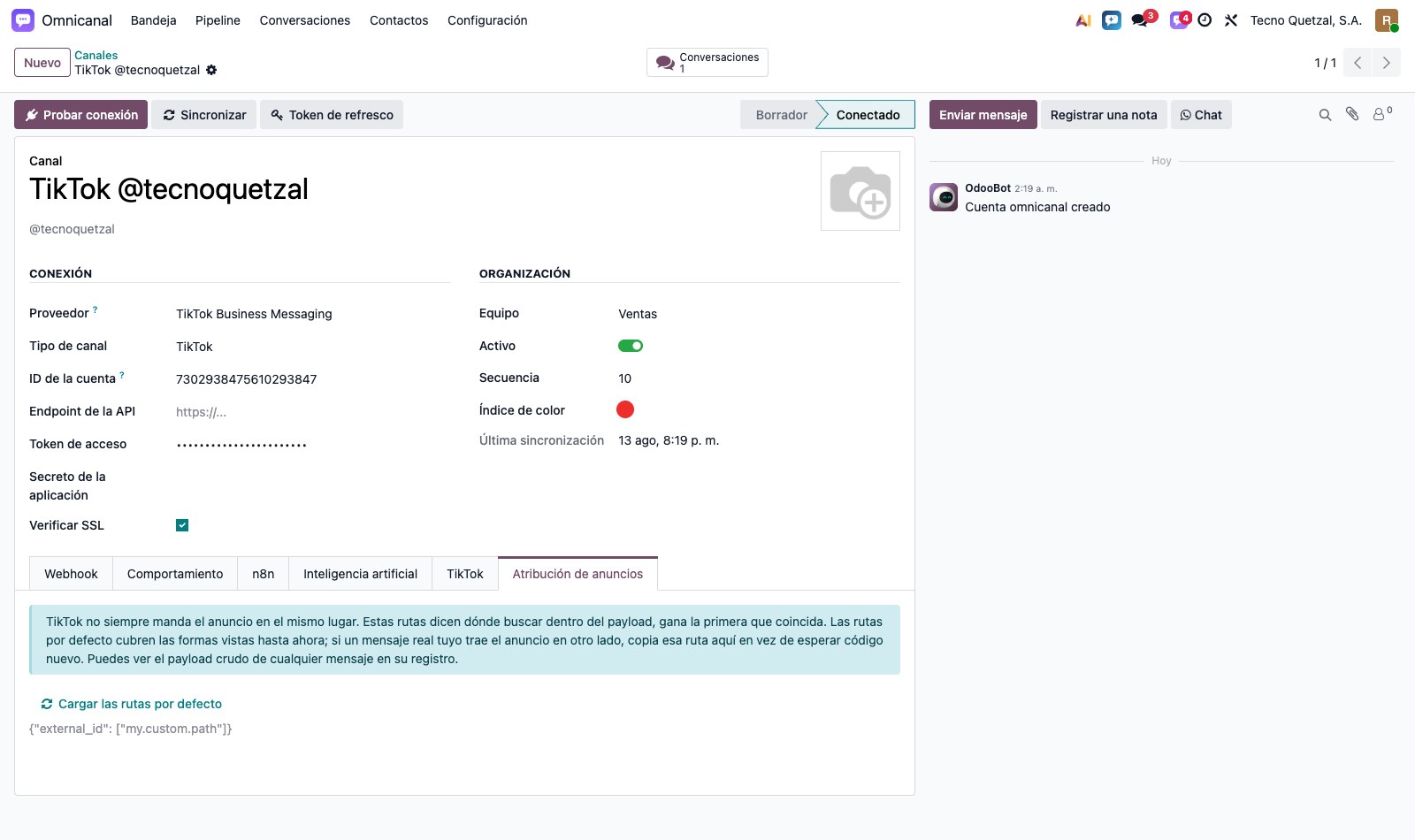Edit the ID de la cuenta field

(313, 379)
